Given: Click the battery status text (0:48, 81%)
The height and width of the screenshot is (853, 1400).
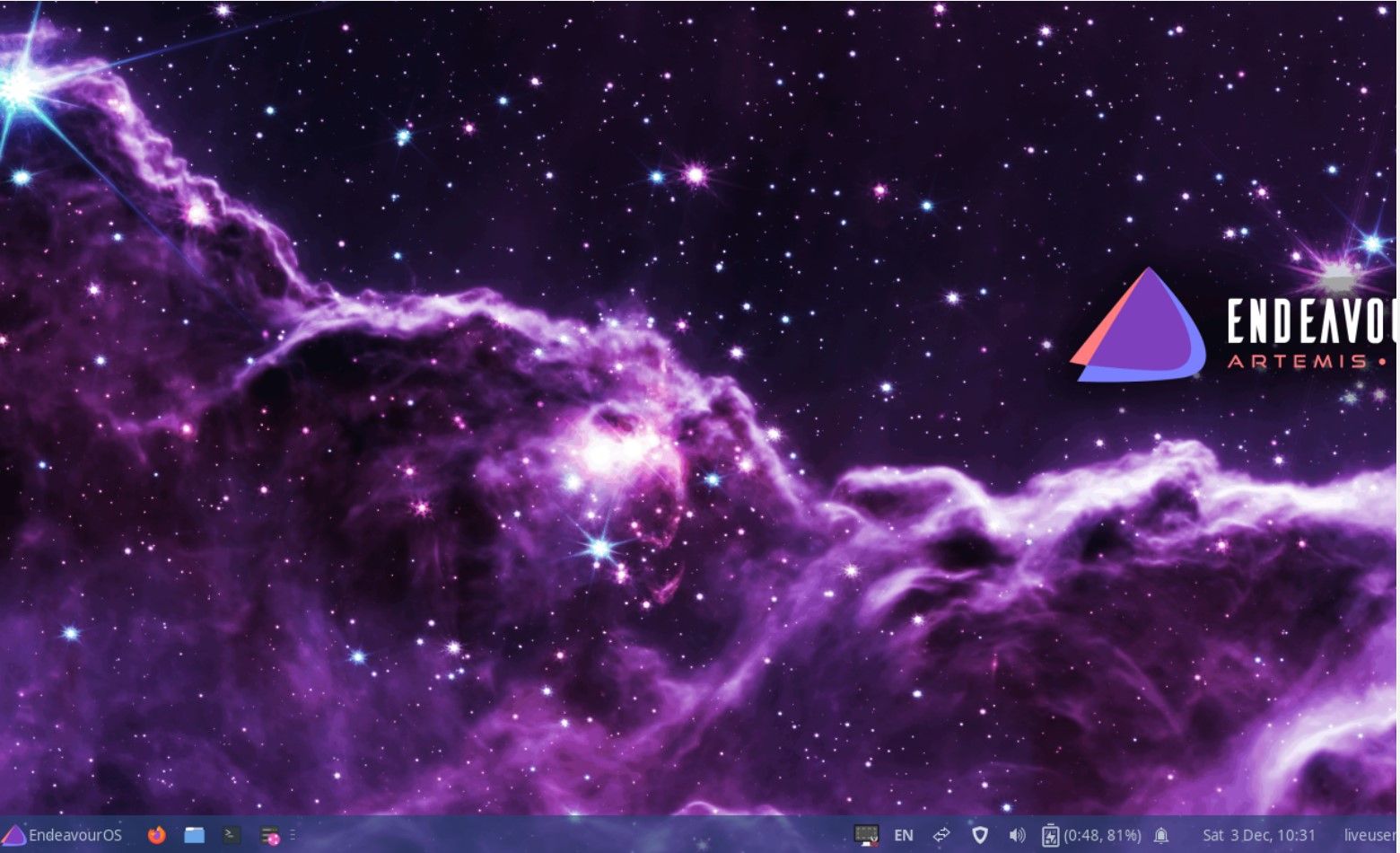Looking at the screenshot, I should (x=1102, y=835).
